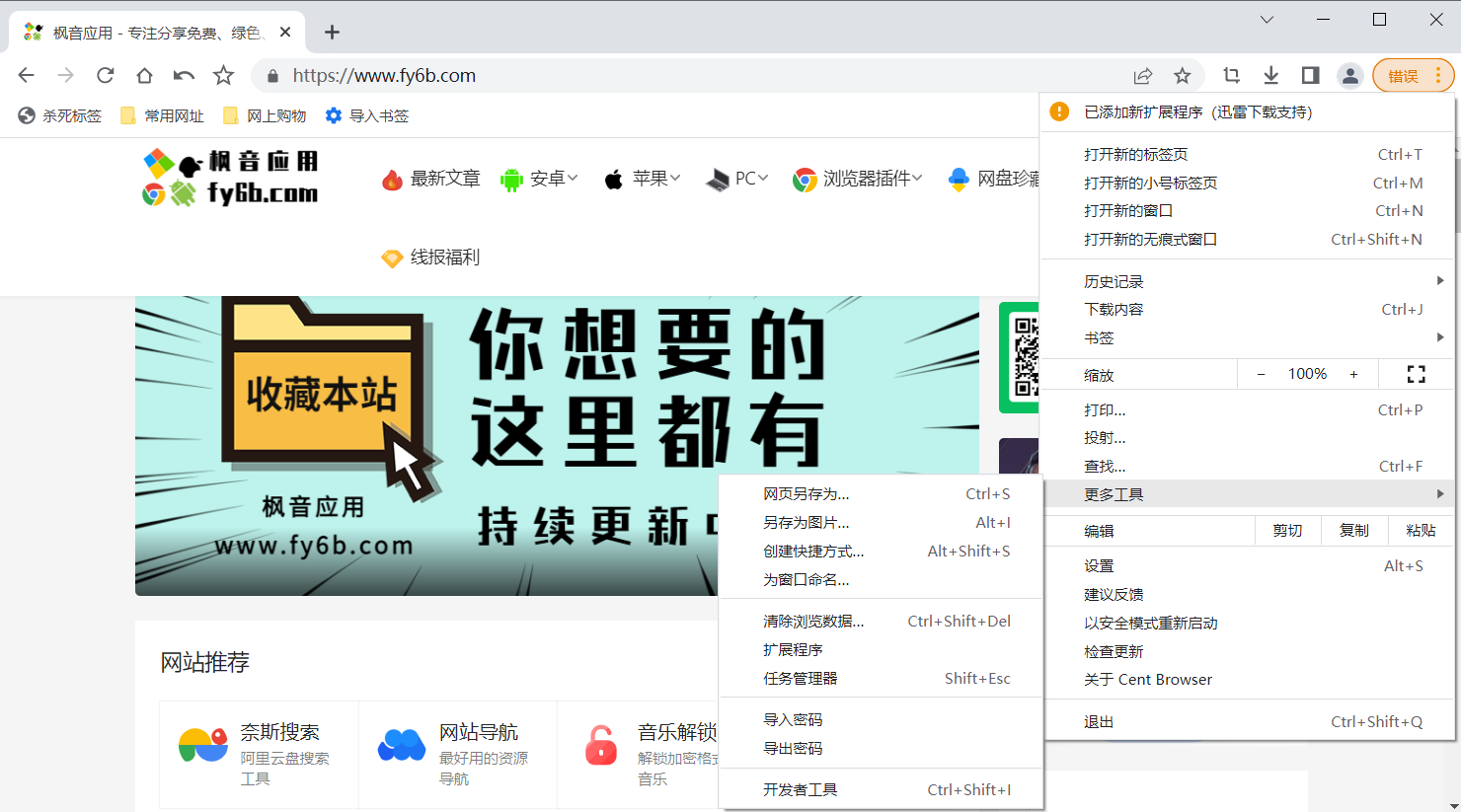Open a new tab with the plus button
1461x812 pixels.
click(x=333, y=33)
